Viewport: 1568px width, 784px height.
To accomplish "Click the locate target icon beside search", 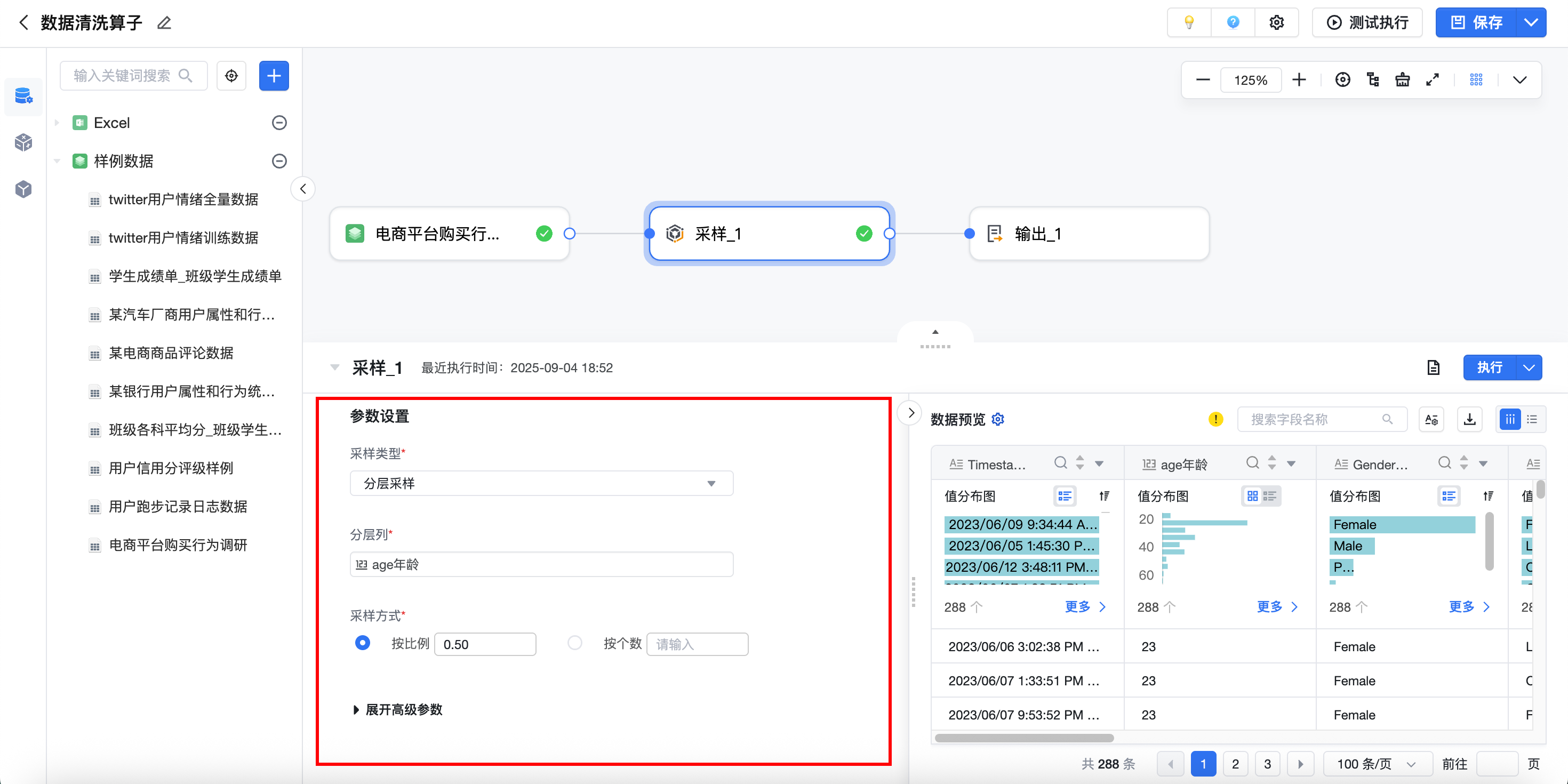I will [231, 76].
